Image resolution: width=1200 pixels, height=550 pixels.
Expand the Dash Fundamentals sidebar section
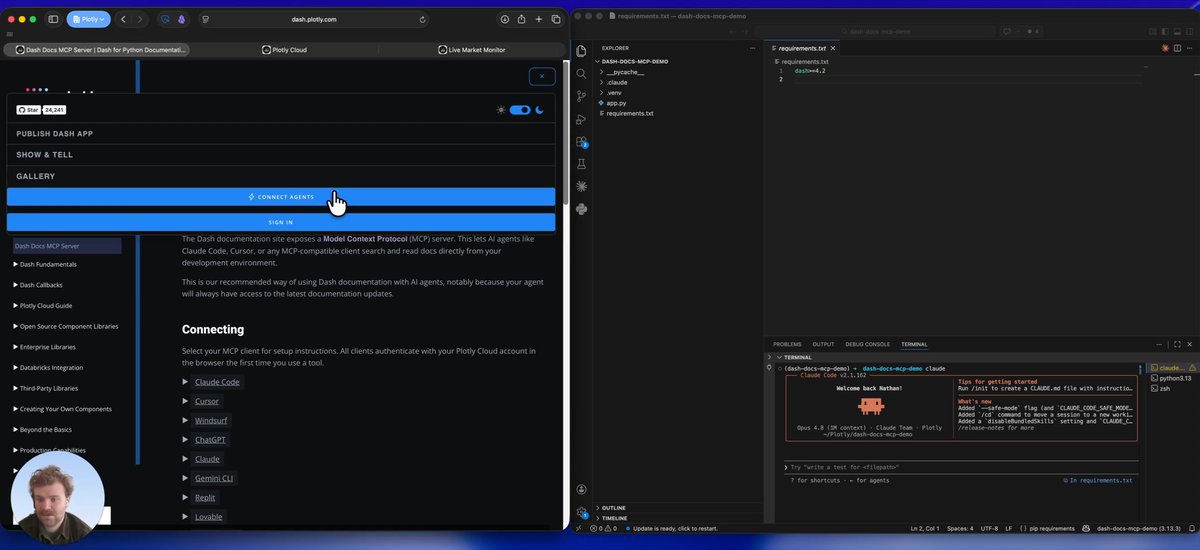[x=45, y=264]
